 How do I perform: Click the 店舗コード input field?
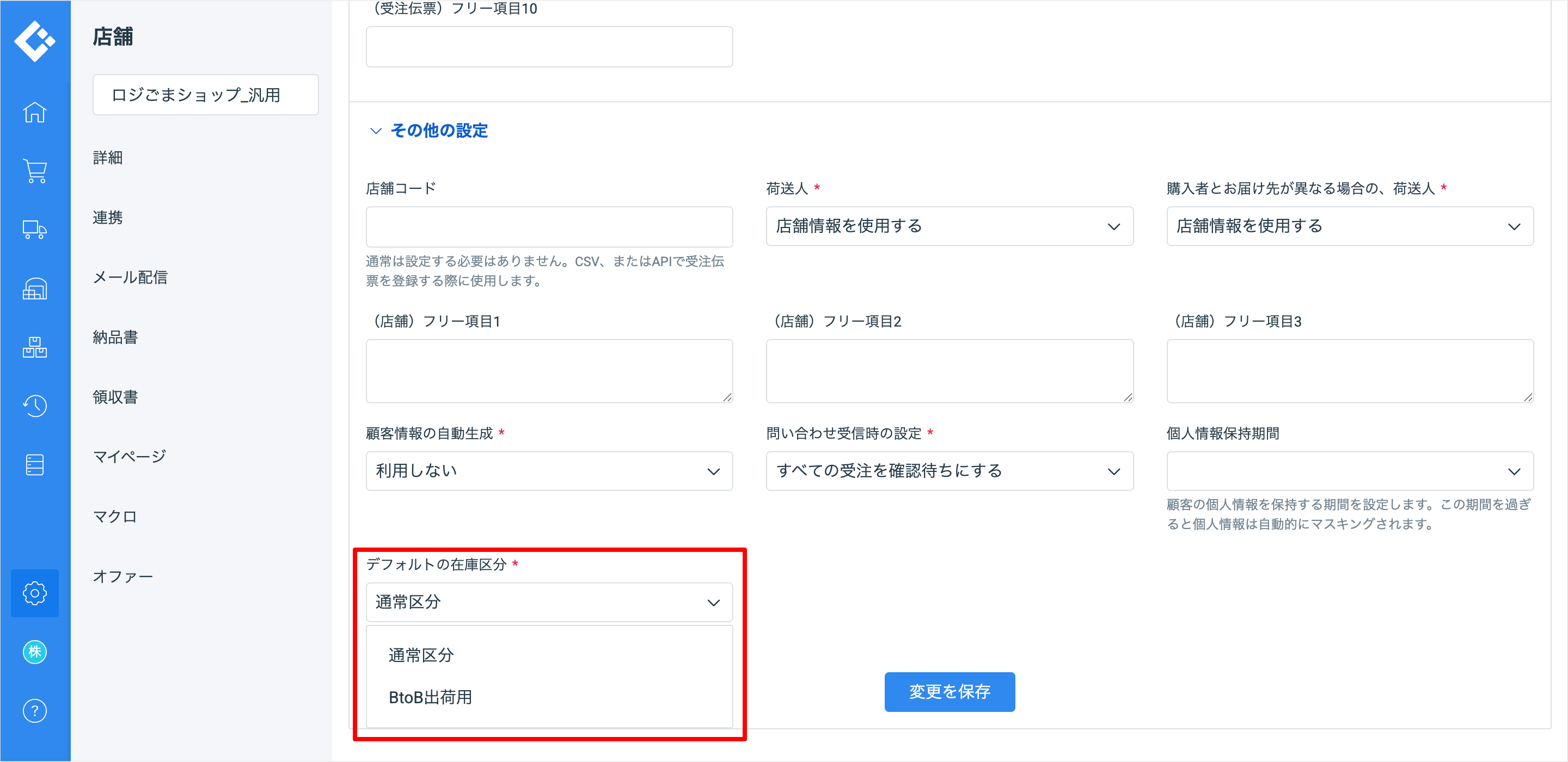(548, 226)
